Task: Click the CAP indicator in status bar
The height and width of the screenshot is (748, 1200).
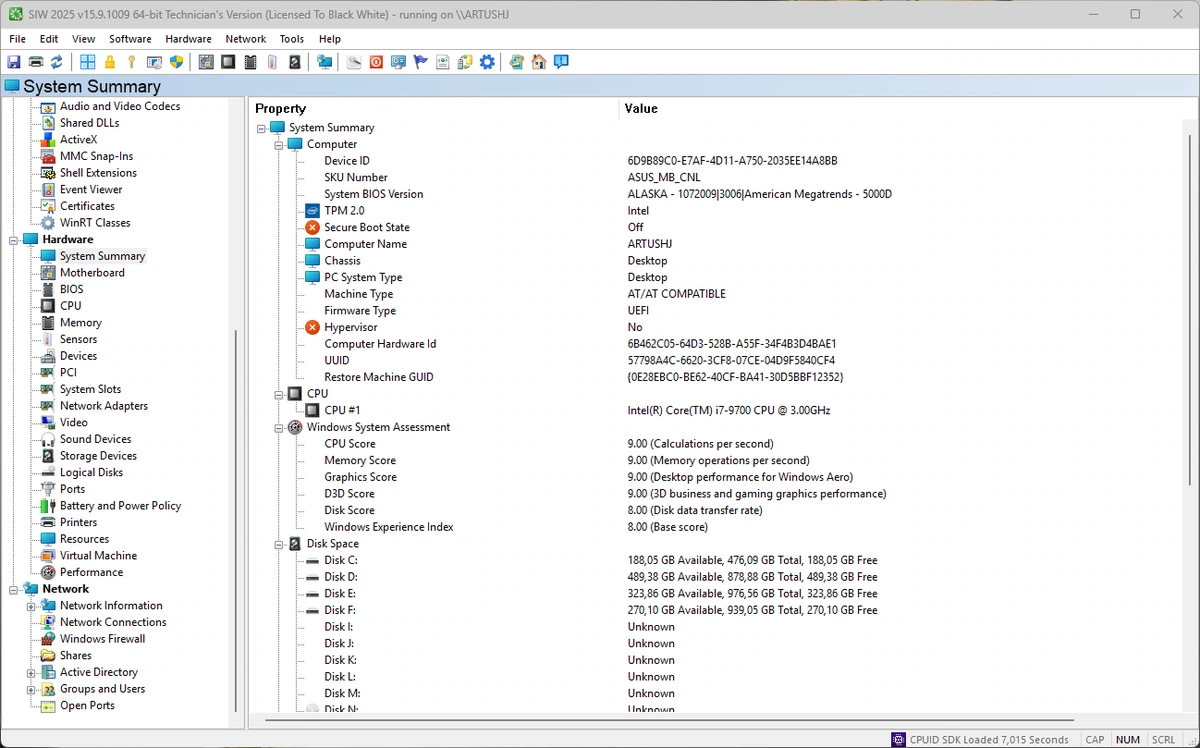Action: point(1095,740)
